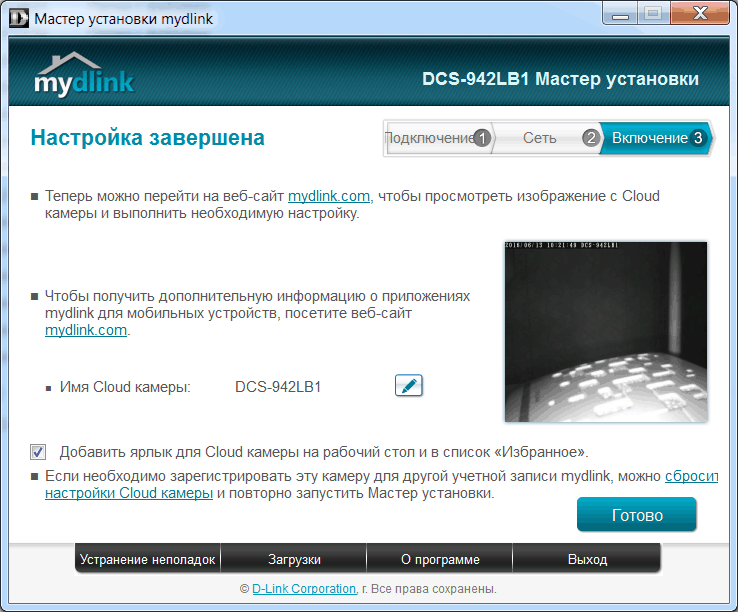Click the Готово button

pyautogui.click(x=637, y=515)
